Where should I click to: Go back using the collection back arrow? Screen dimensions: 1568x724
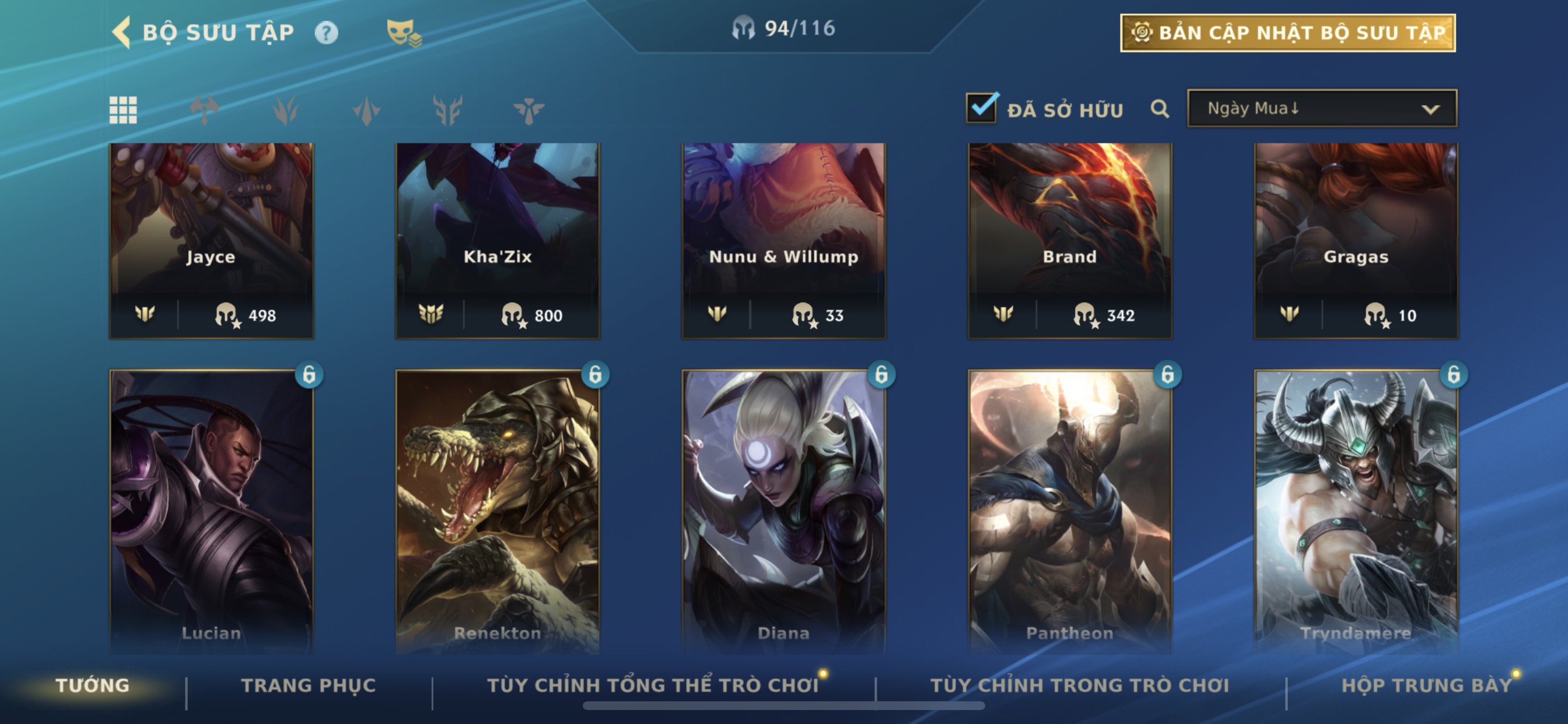[x=122, y=32]
